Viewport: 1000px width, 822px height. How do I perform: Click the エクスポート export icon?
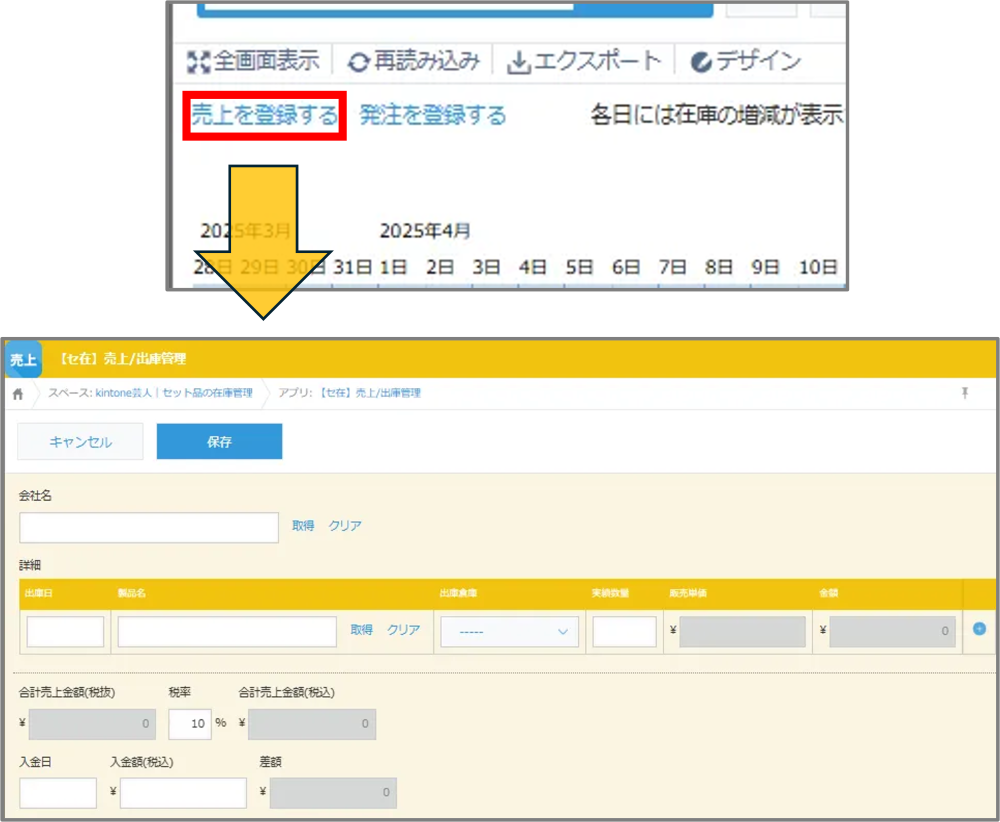tap(518, 62)
